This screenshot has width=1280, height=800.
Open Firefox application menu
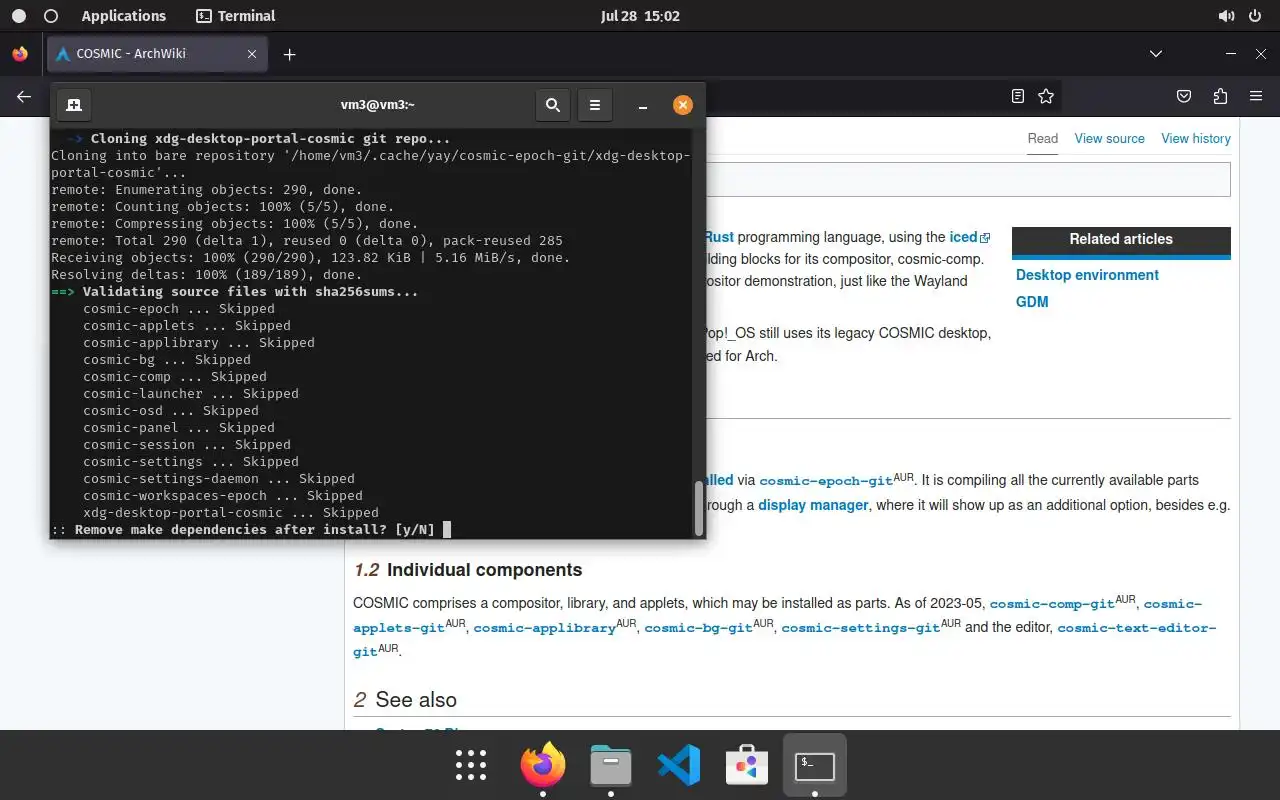point(1256,96)
